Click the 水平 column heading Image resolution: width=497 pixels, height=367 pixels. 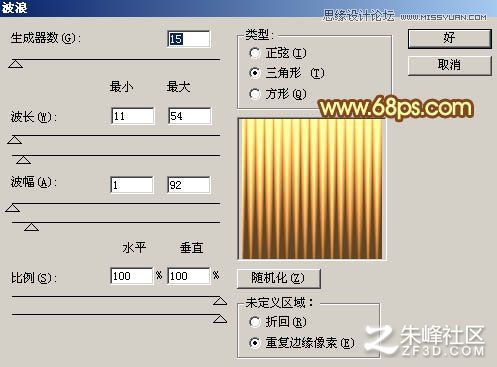[134, 248]
